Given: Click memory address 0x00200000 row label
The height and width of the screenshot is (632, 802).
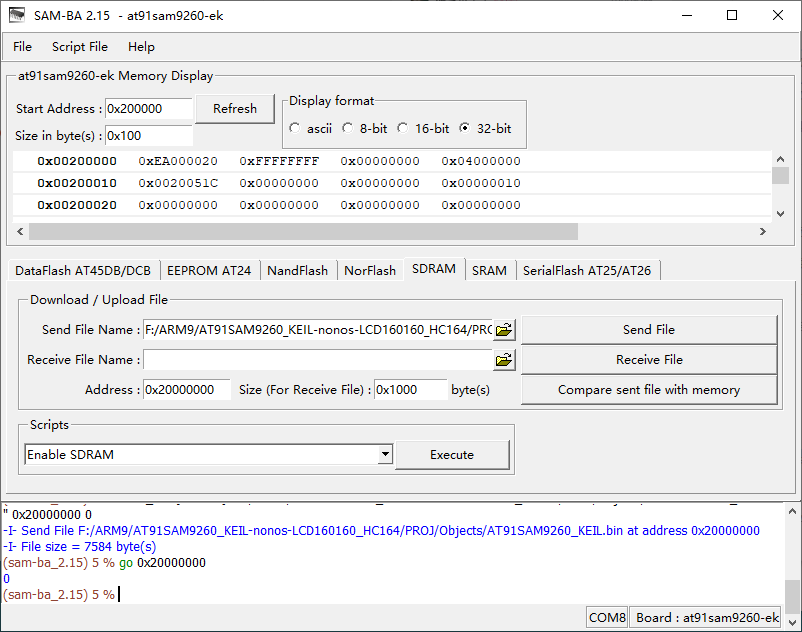Looking at the screenshot, I should click(x=77, y=161).
